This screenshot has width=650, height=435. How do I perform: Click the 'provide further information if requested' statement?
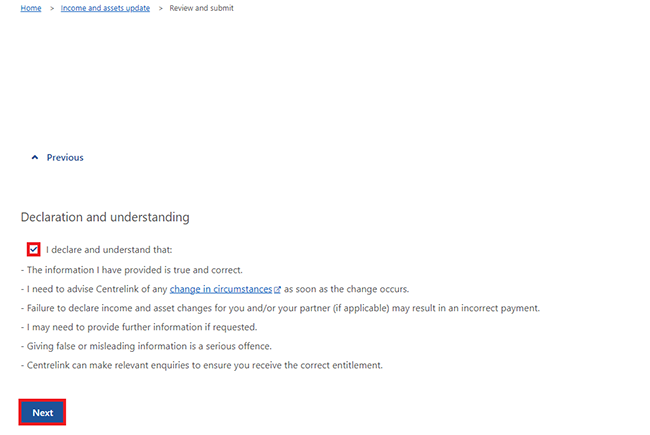tap(140, 327)
